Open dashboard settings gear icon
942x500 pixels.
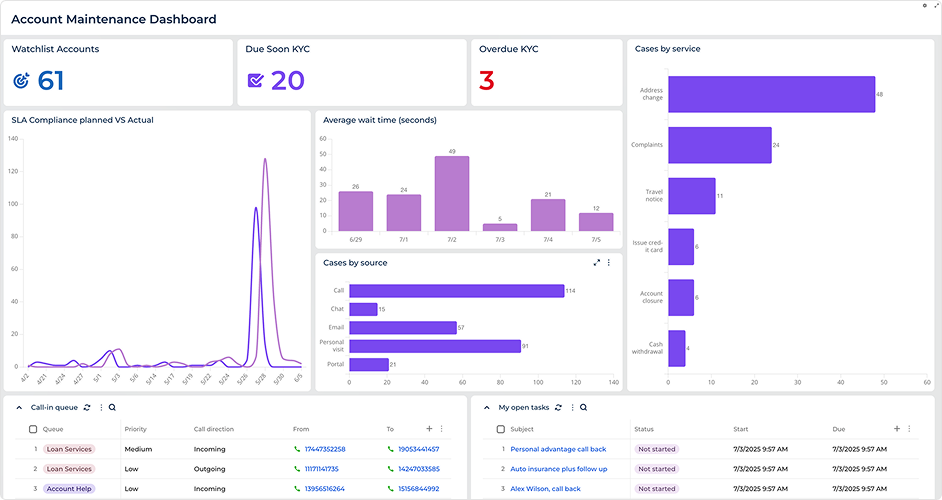(x=924, y=6)
